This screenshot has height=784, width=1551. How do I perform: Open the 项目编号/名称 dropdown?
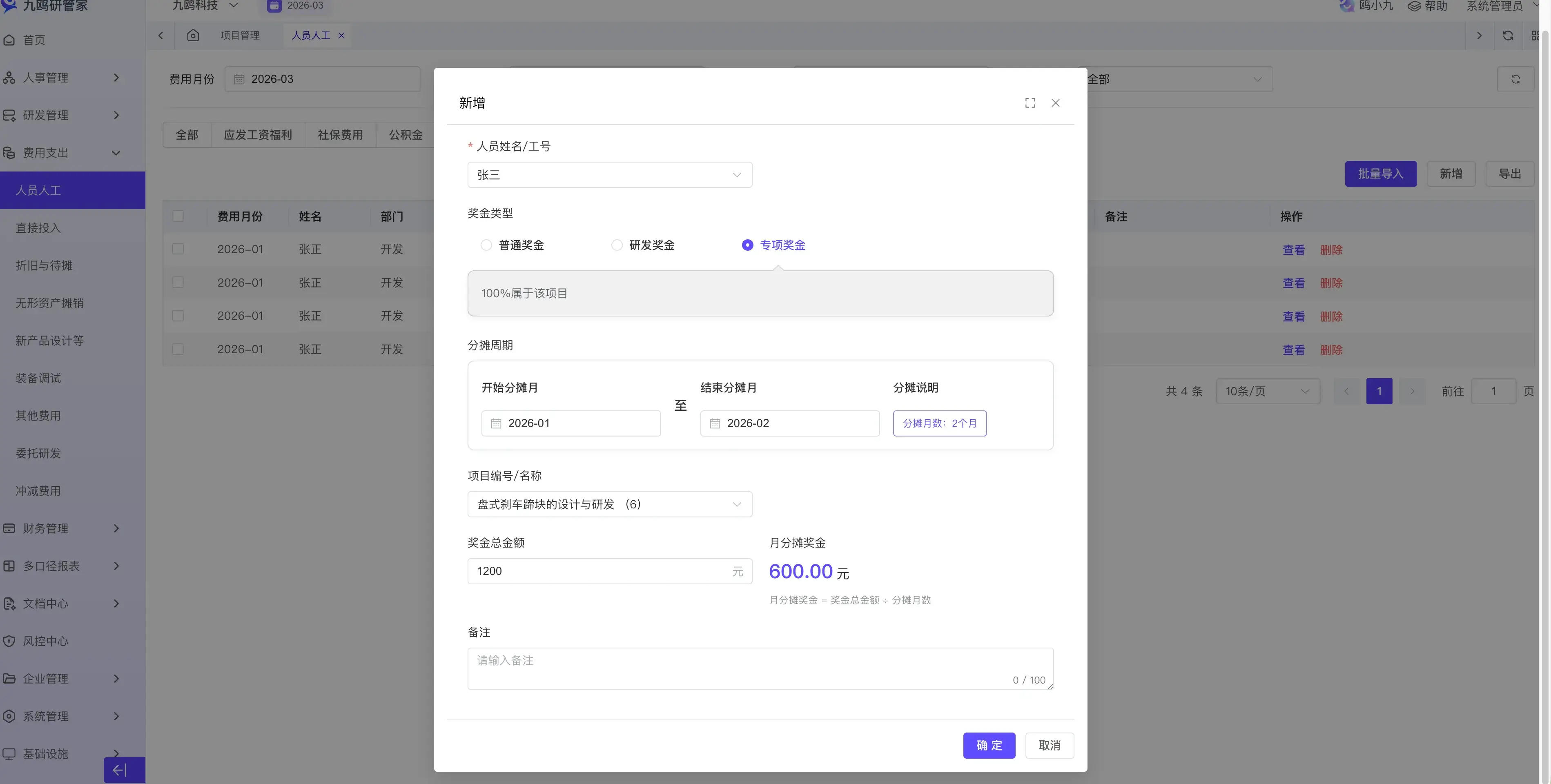[x=609, y=504]
